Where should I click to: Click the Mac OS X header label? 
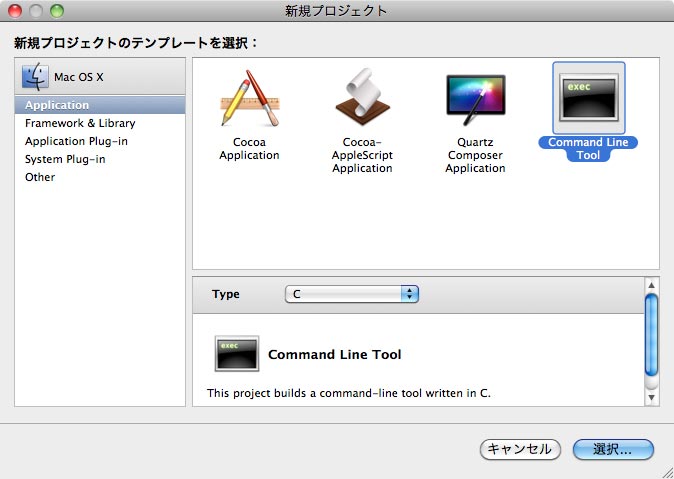click(79, 77)
